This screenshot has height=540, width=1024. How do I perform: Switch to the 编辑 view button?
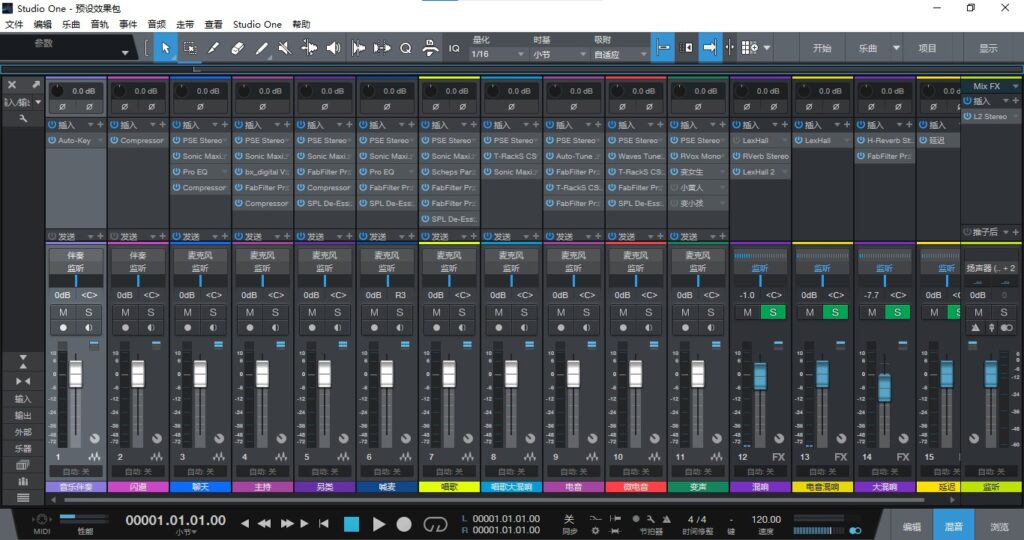911,525
